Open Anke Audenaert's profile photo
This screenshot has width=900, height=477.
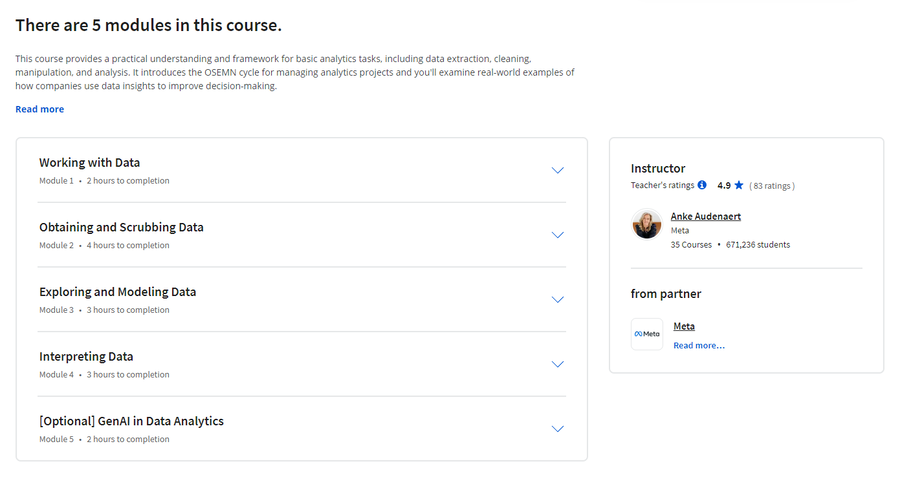pyautogui.click(x=647, y=224)
